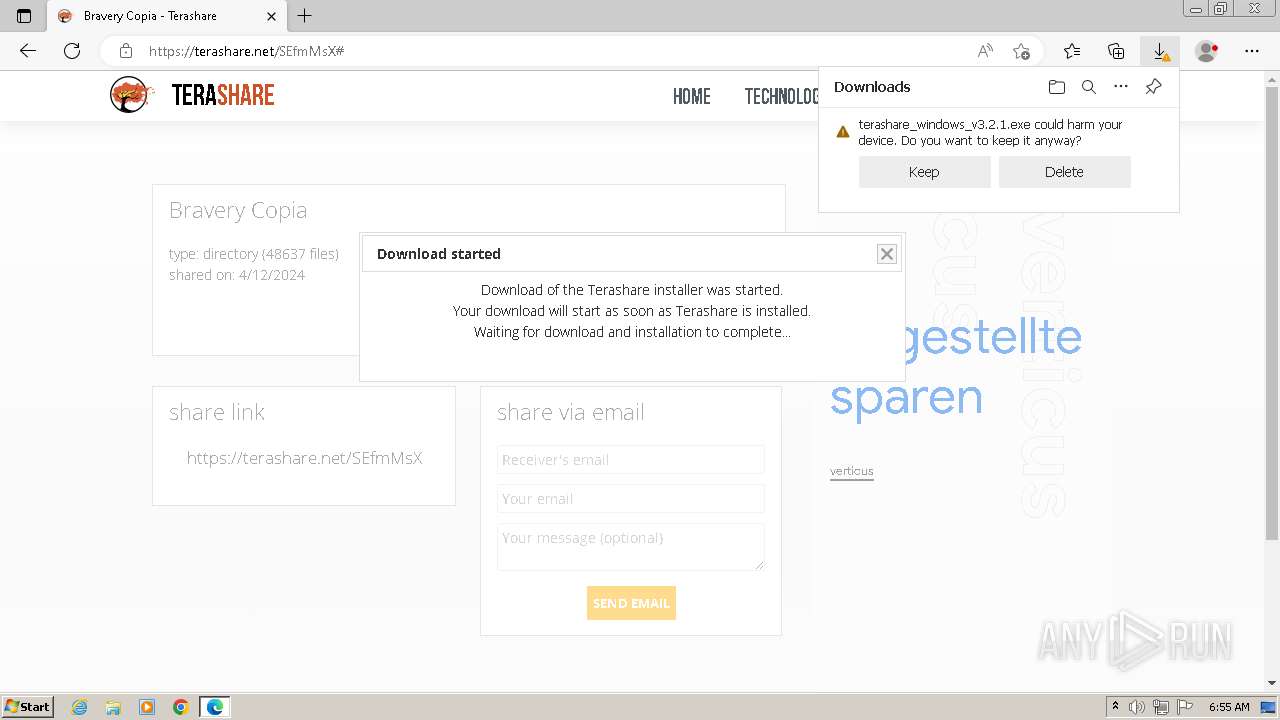Image resolution: width=1280 pixels, height=720 pixels.
Task: Open Downloads folder icon
Action: click(1057, 87)
